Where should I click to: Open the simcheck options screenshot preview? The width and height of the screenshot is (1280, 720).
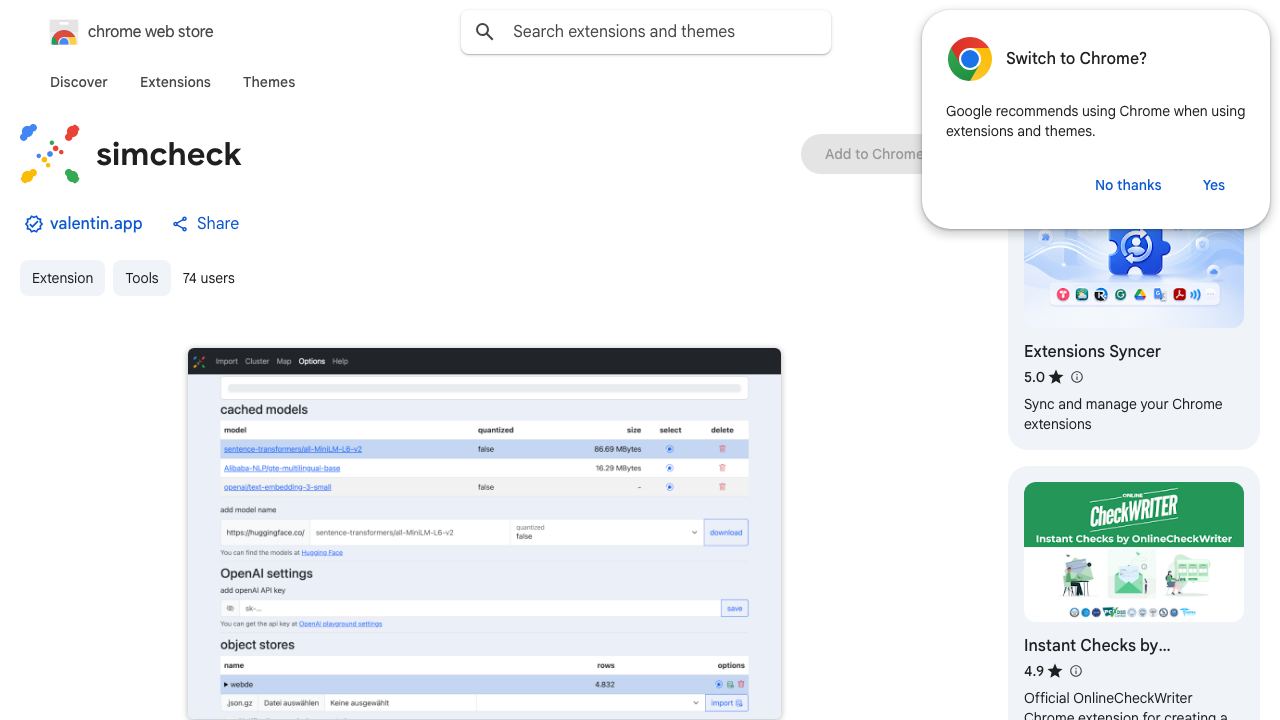coord(484,533)
